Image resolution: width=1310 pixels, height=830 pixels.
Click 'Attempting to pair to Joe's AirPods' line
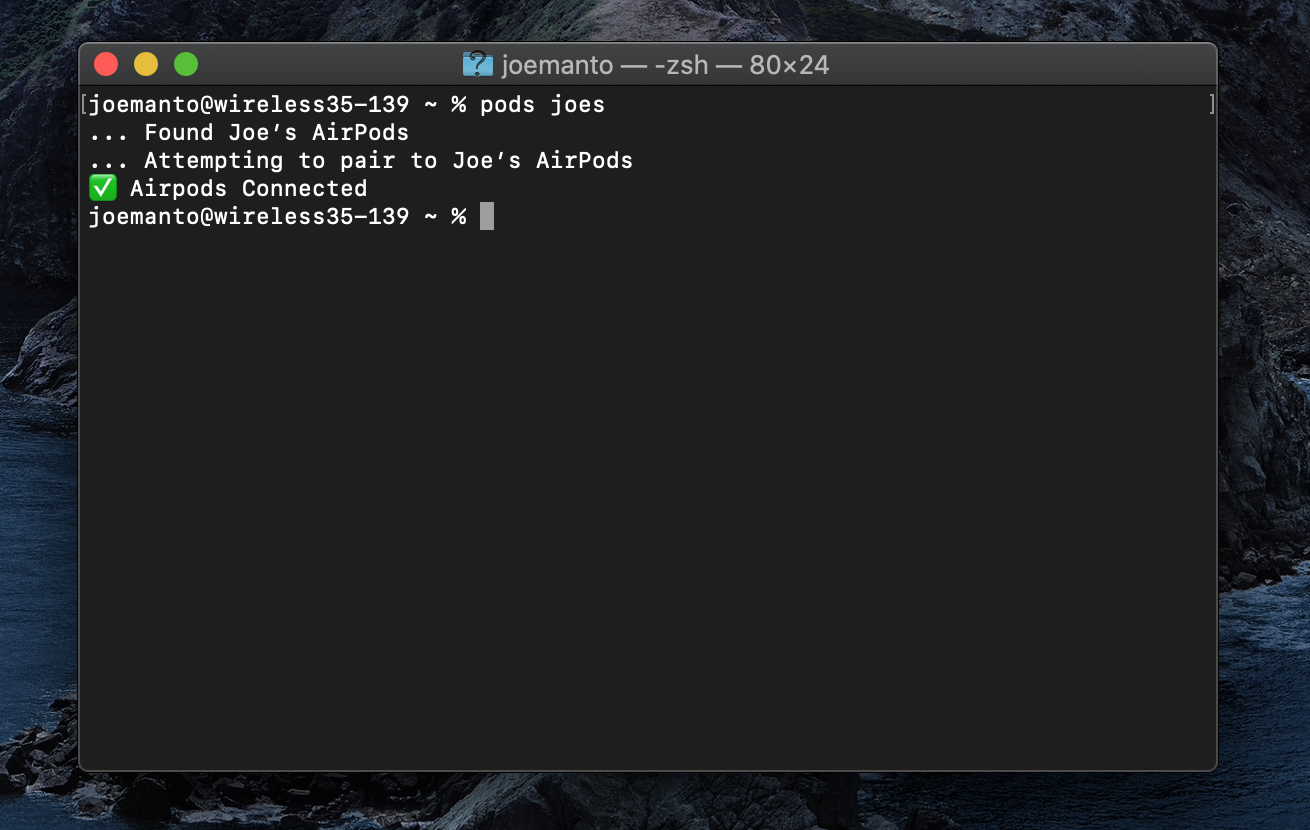pyautogui.click(x=389, y=161)
